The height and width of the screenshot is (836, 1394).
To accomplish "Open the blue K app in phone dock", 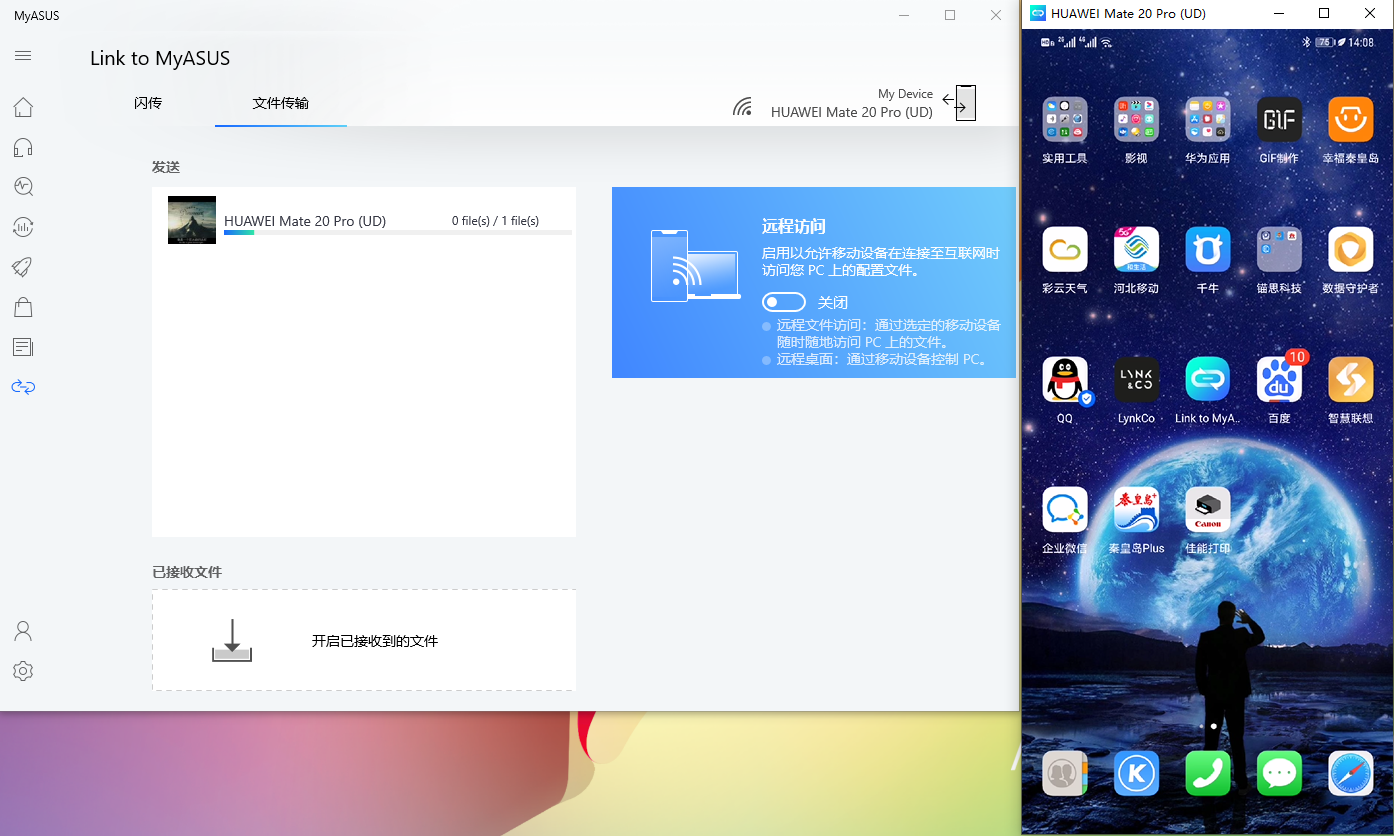I will [x=1136, y=773].
